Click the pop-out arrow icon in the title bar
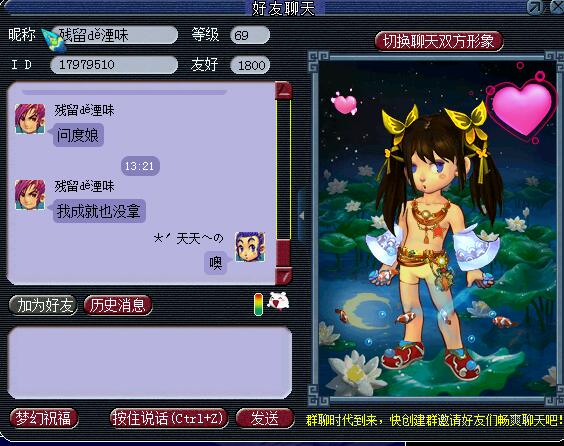564x446 pixels. coord(536,7)
